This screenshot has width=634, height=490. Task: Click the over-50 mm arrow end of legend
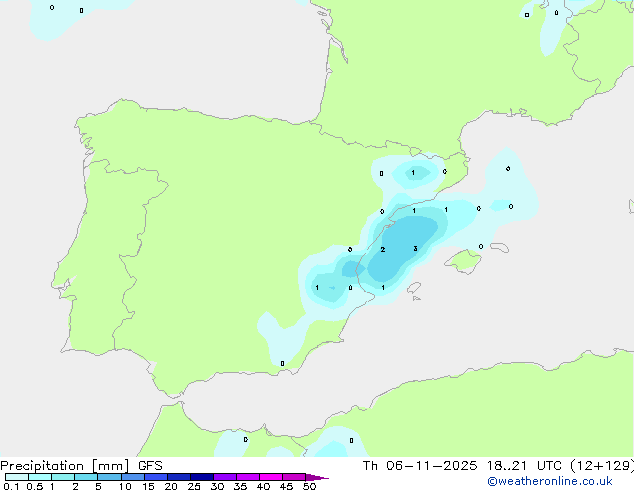pos(317,477)
